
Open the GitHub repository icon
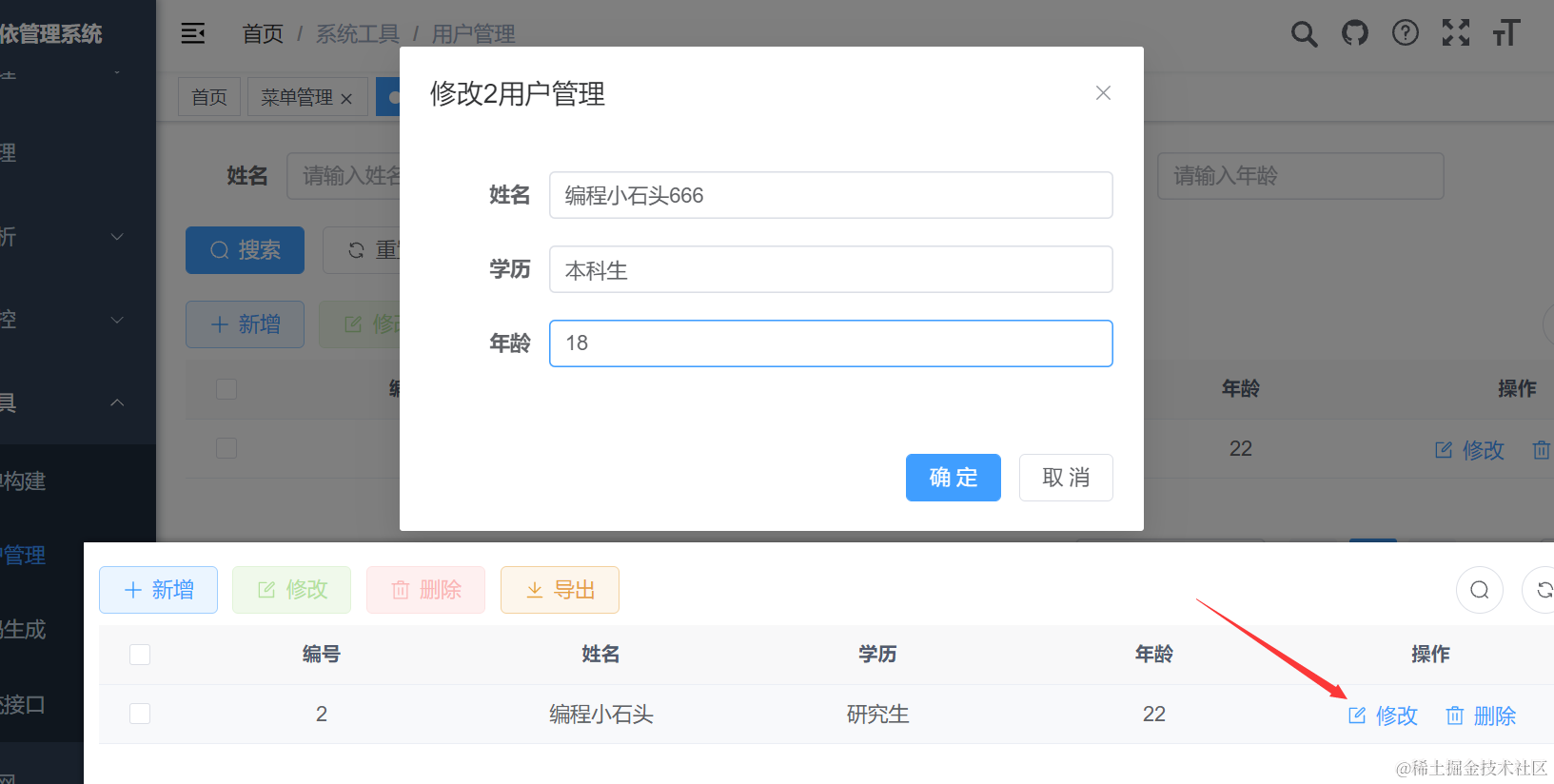click(1354, 33)
